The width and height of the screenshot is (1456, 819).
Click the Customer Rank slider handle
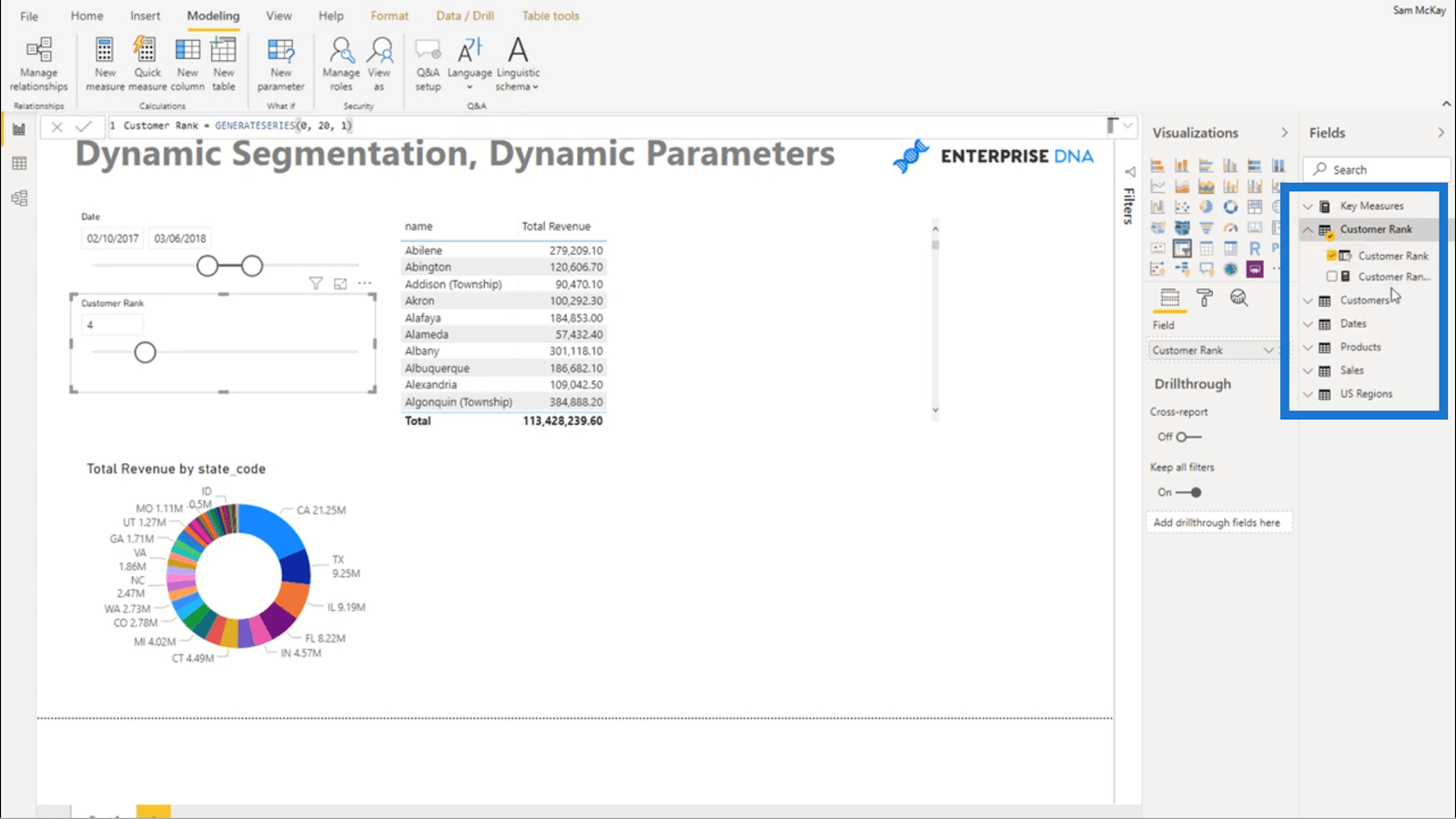point(145,352)
